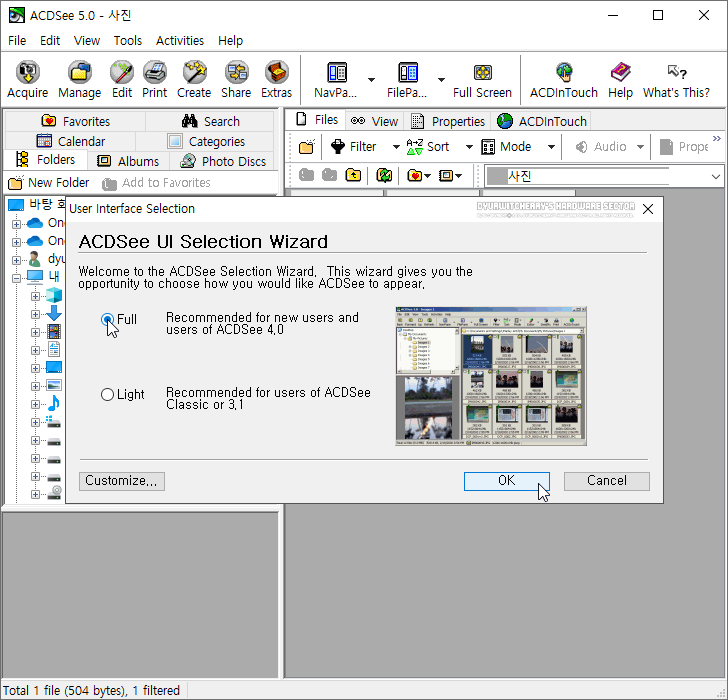Switch to the Calendar tab
Screen dimensions: 728x700
71,141
